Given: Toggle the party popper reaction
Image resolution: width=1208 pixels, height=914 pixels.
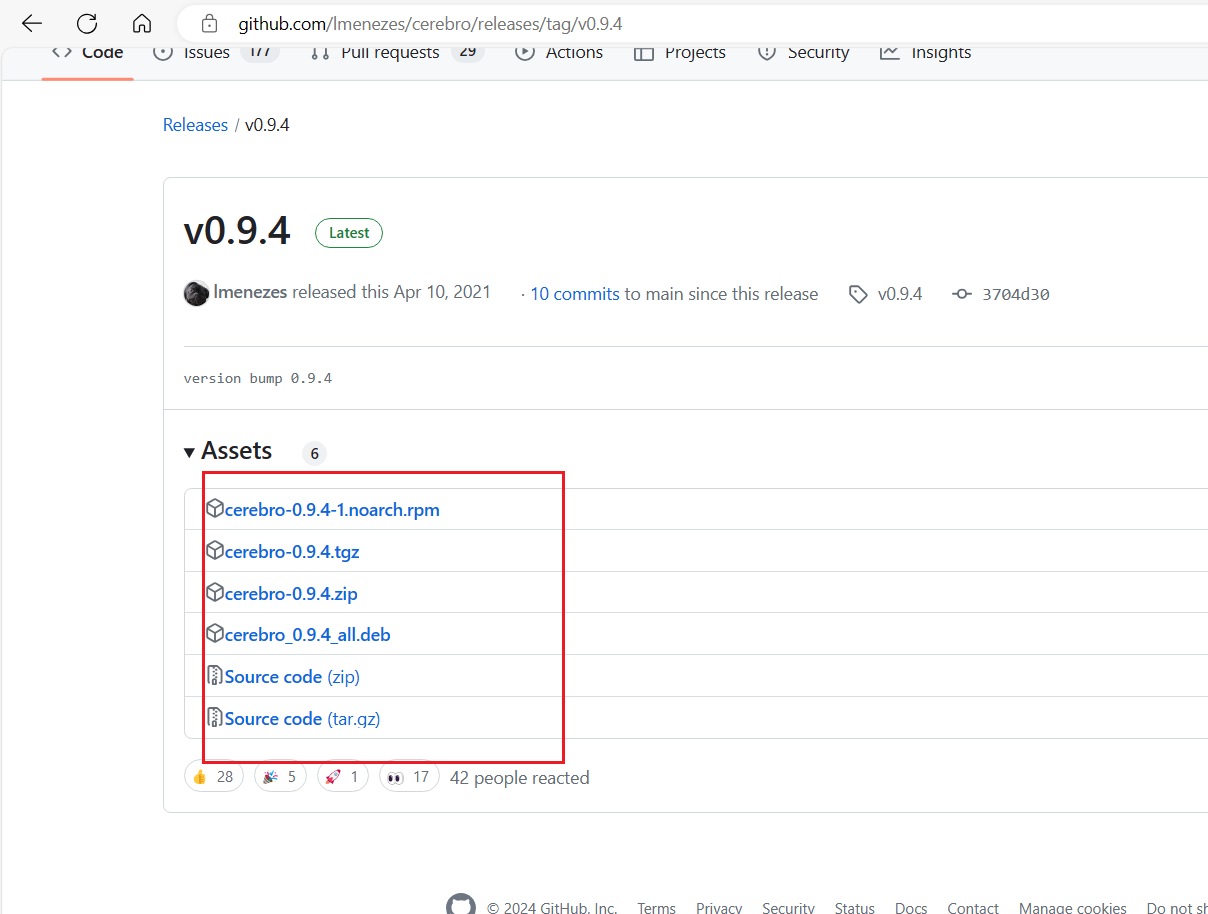Looking at the screenshot, I should 281,777.
